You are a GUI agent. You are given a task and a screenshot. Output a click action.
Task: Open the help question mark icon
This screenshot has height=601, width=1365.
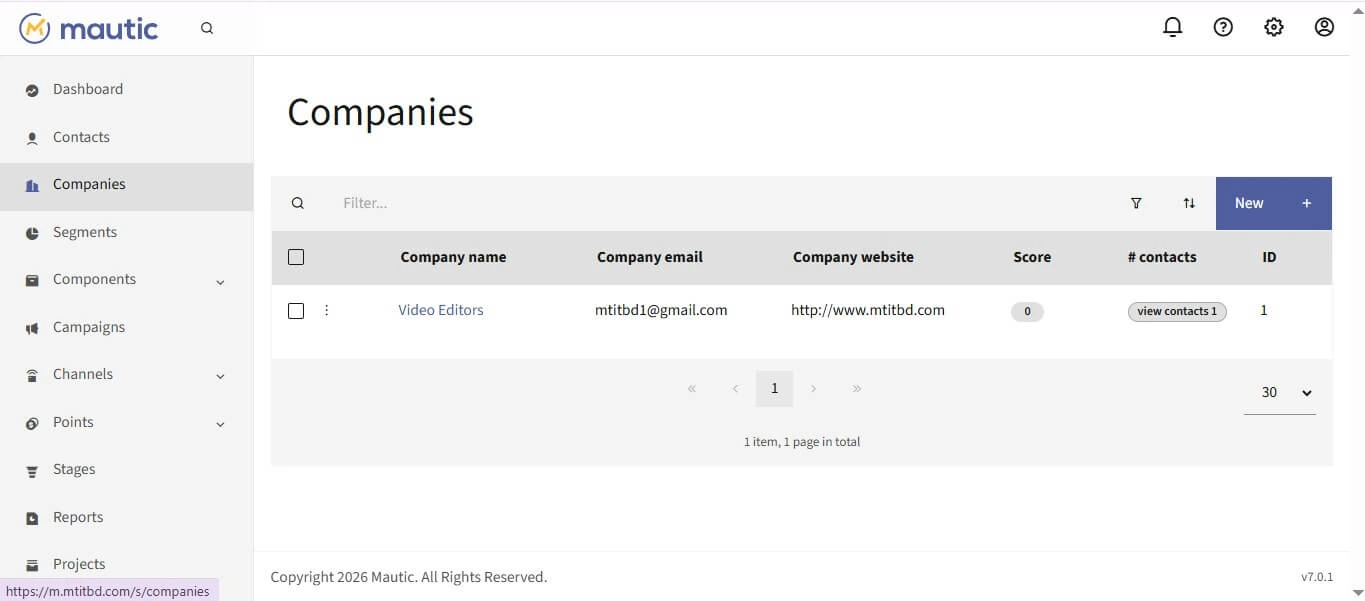click(1223, 27)
